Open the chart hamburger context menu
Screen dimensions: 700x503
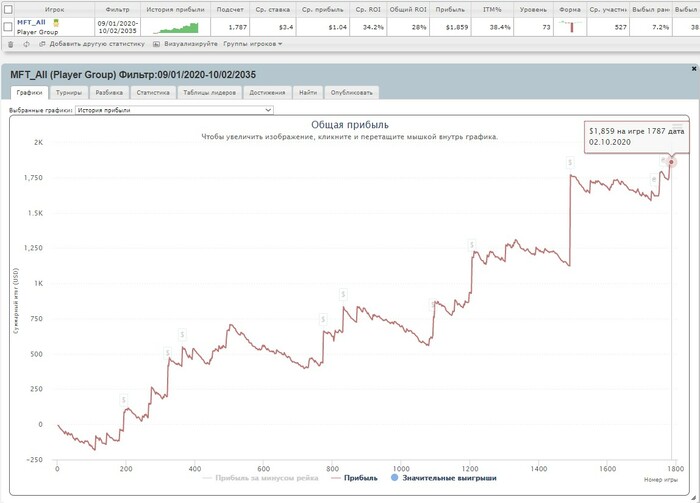[x=678, y=126]
